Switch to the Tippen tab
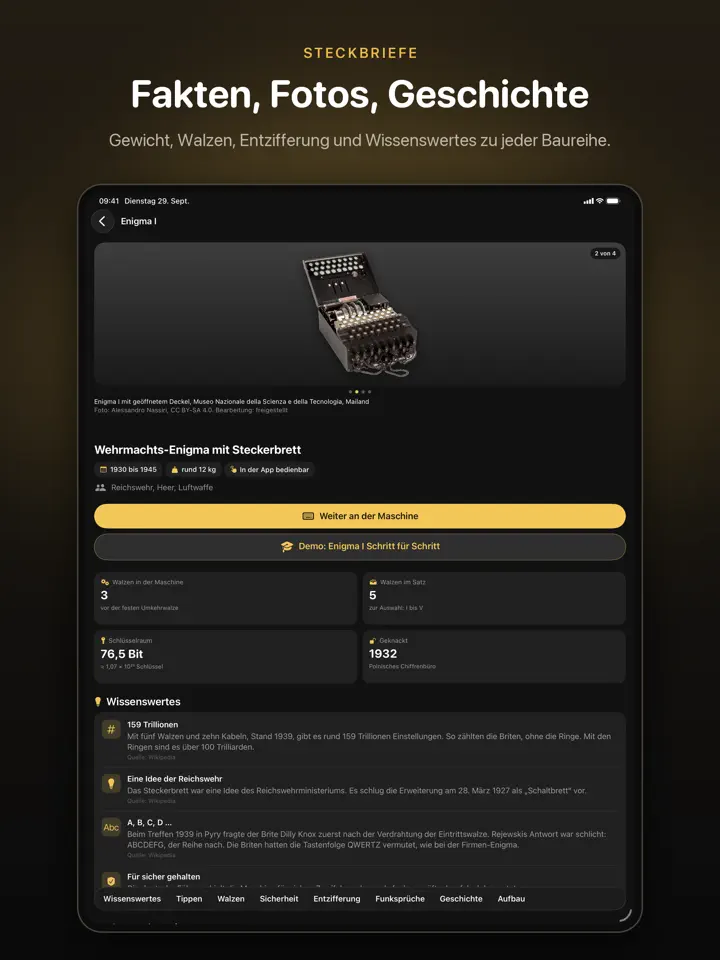This screenshot has height=960, width=720. tap(189, 899)
